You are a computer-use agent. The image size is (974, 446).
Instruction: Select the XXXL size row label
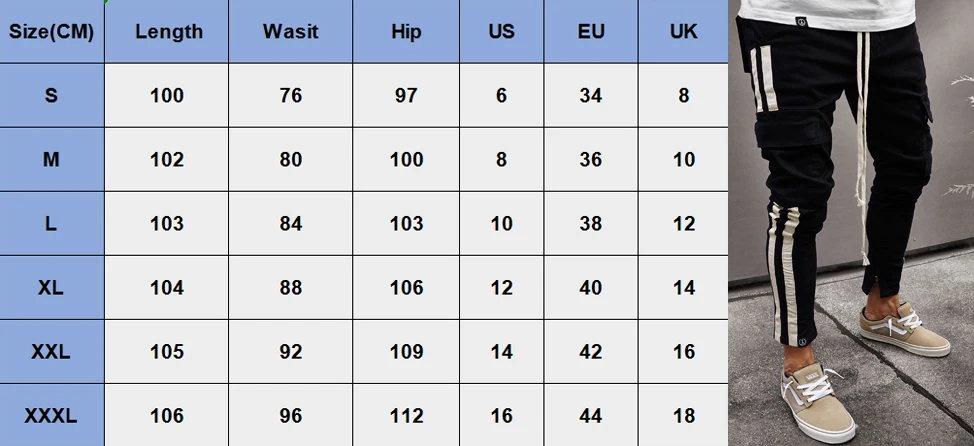52,415
